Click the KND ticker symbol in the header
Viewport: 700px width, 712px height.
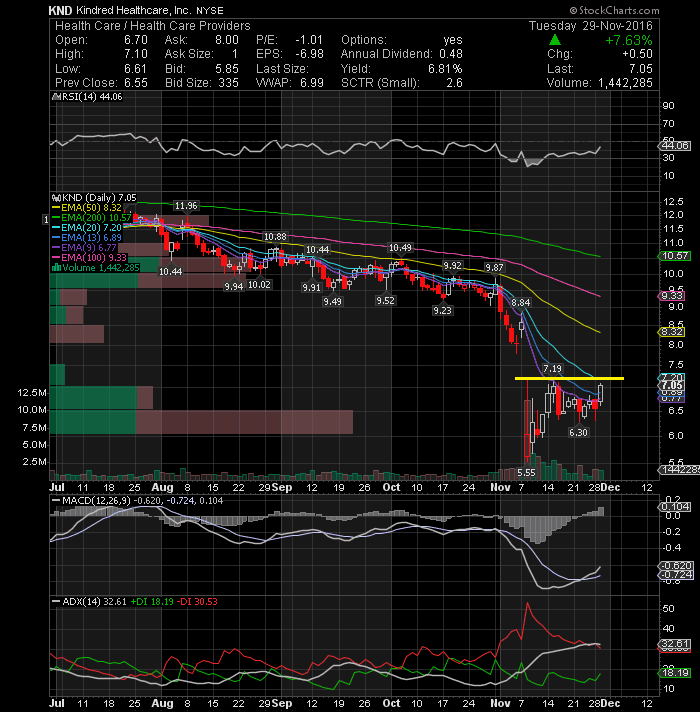[x=60, y=10]
